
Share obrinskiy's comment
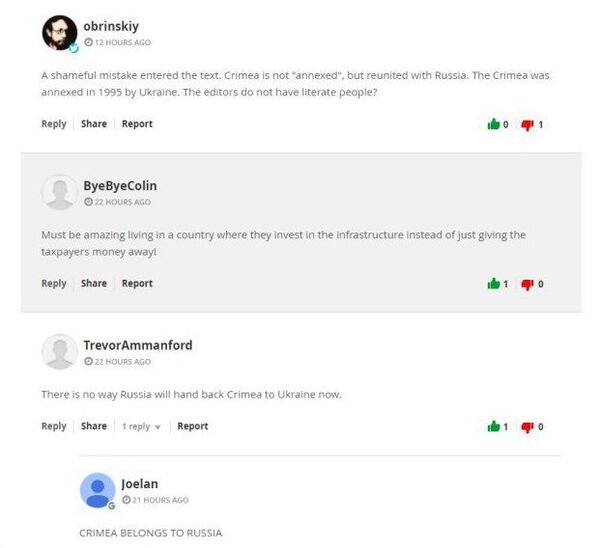94,124
